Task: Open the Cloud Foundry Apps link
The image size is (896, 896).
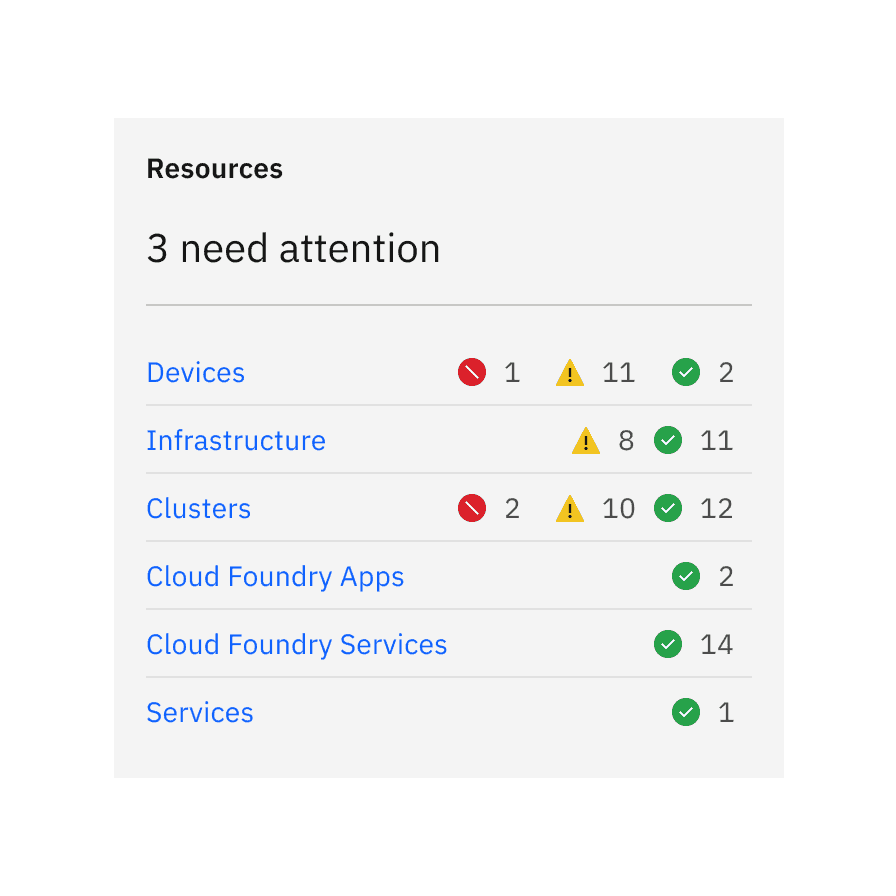Action: click(x=275, y=576)
